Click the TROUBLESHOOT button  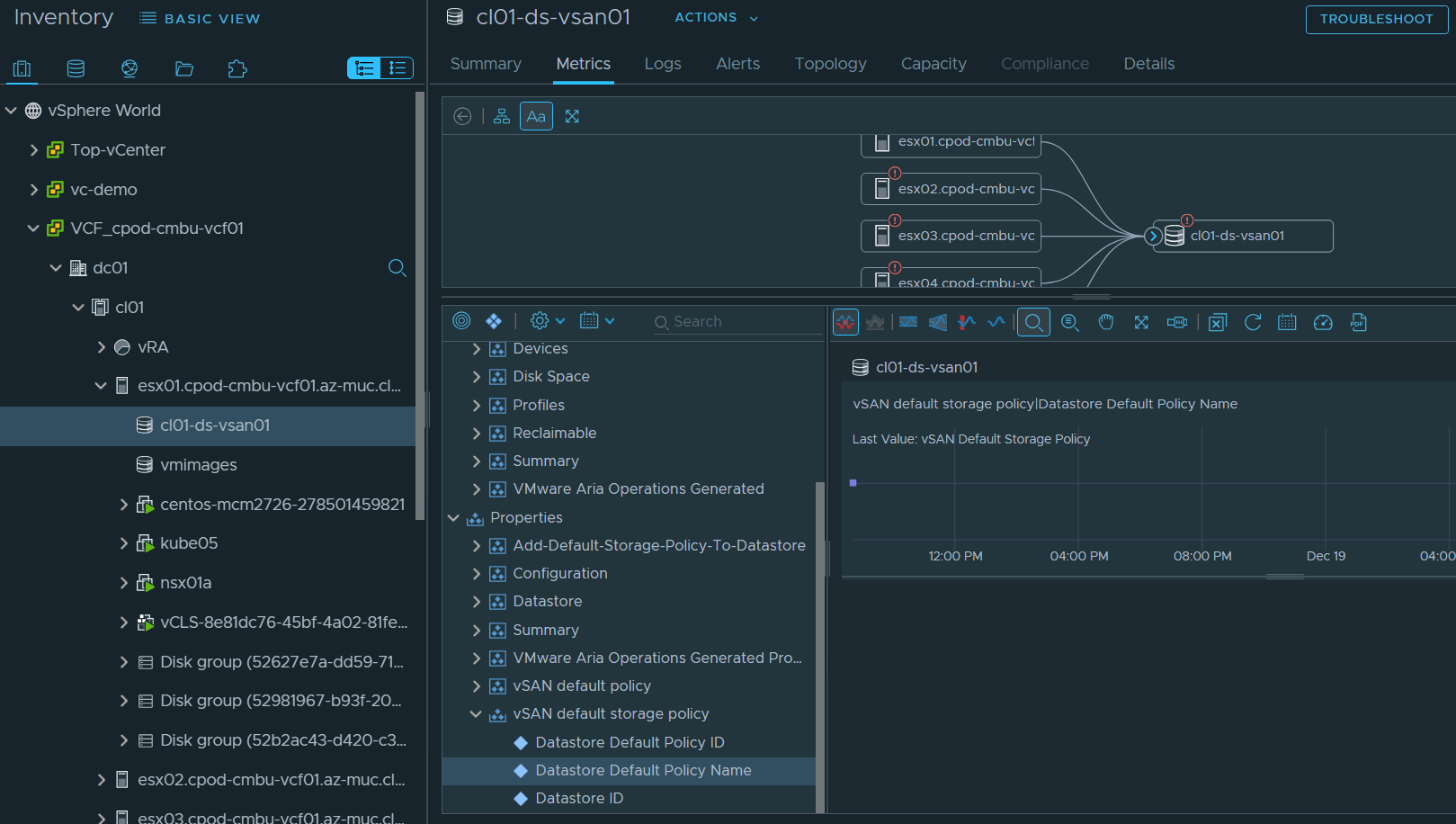(1376, 19)
